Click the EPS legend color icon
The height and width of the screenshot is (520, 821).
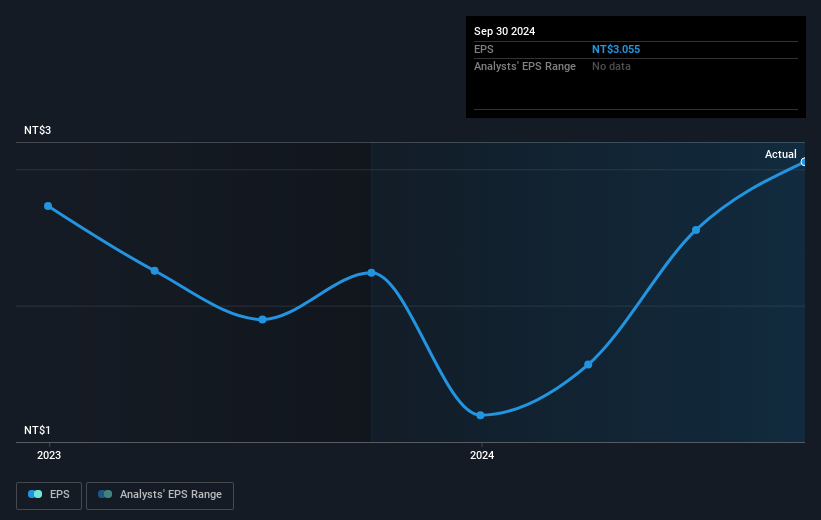tap(35, 494)
